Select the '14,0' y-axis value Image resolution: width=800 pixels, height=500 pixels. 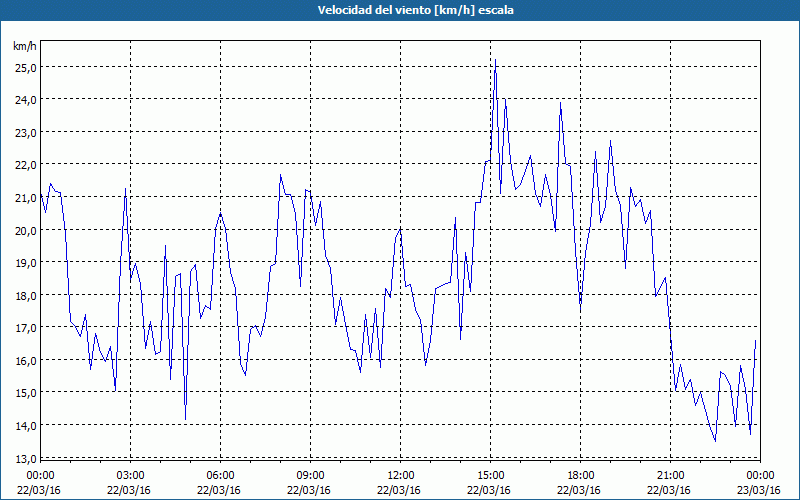(24, 425)
